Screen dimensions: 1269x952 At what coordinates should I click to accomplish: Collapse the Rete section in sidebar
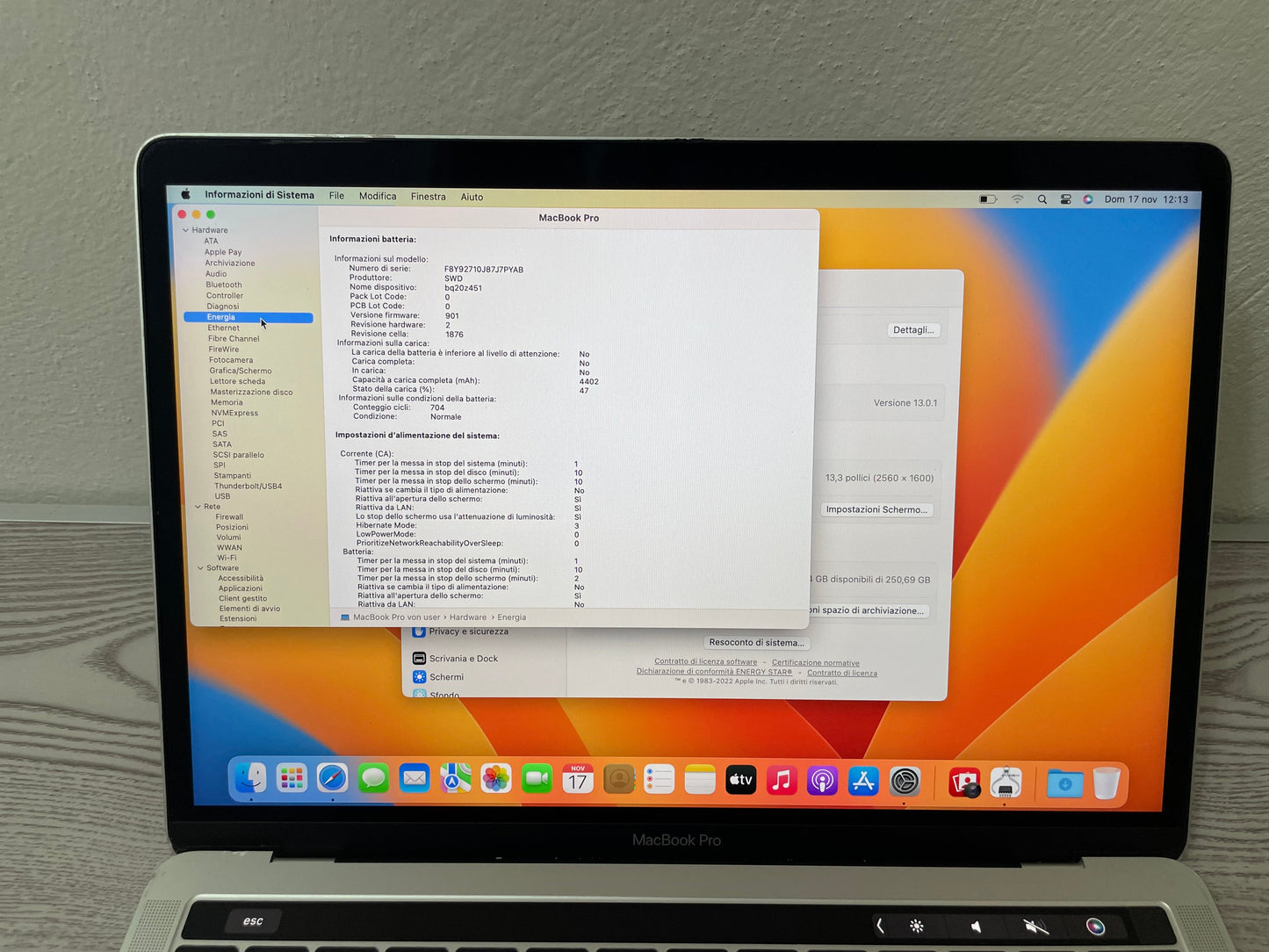[x=198, y=507]
